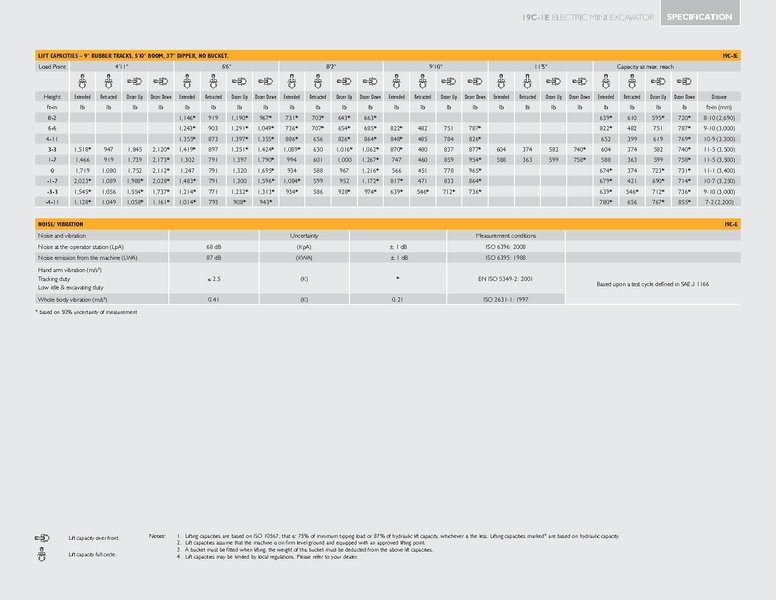Click the 'LIFT CAPACITIES' orange section header
The height and width of the screenshot is (600, 776).
[x=388, y=55]
